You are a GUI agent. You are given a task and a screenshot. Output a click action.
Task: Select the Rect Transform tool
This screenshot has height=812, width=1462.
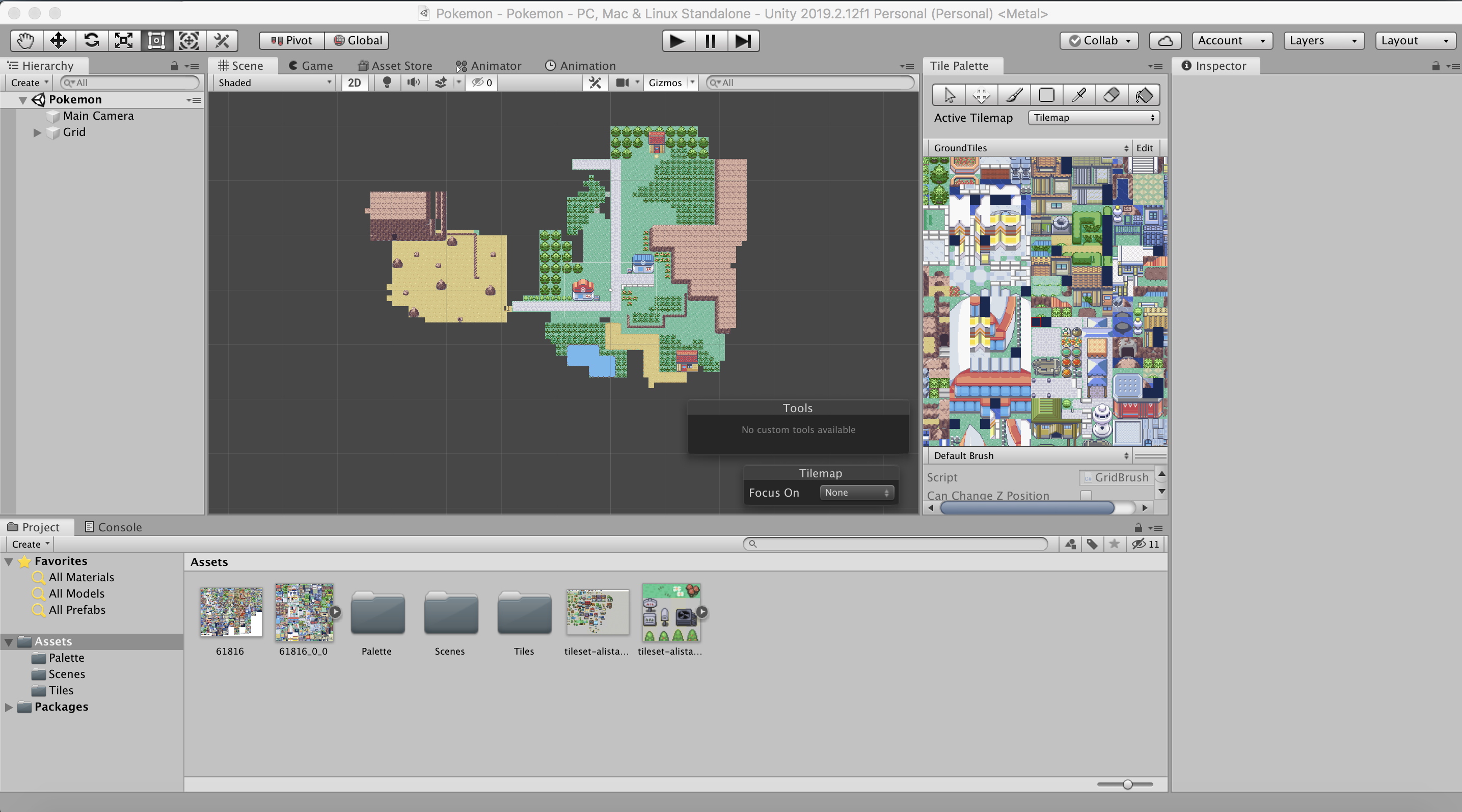coord(156,40)
